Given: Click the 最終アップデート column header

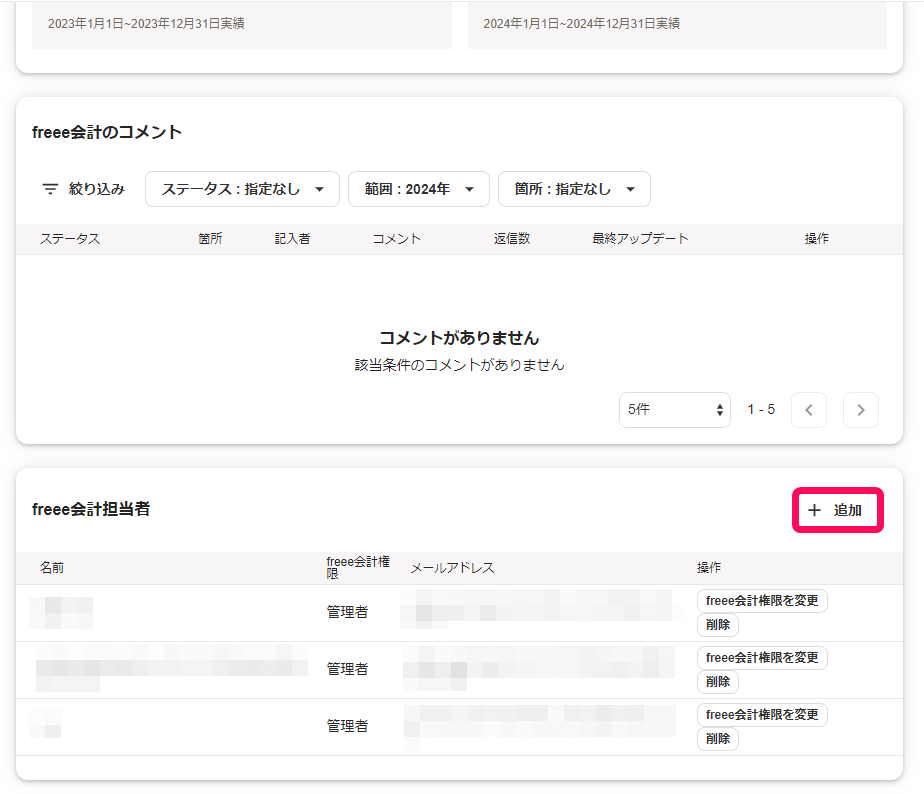Looking at the screenshot, I should point(641,239).
